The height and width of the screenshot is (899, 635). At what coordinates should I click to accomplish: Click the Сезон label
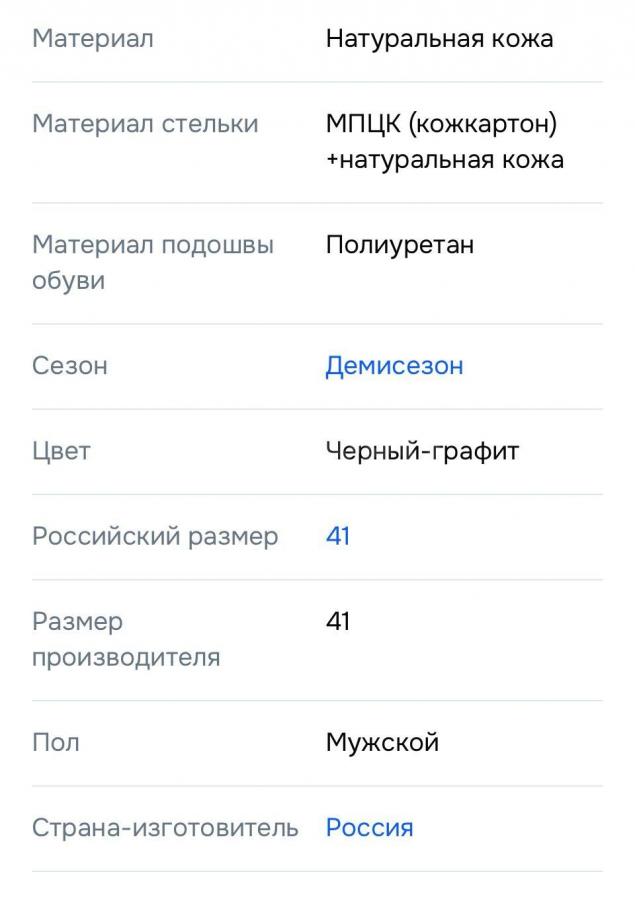(70, 366)
